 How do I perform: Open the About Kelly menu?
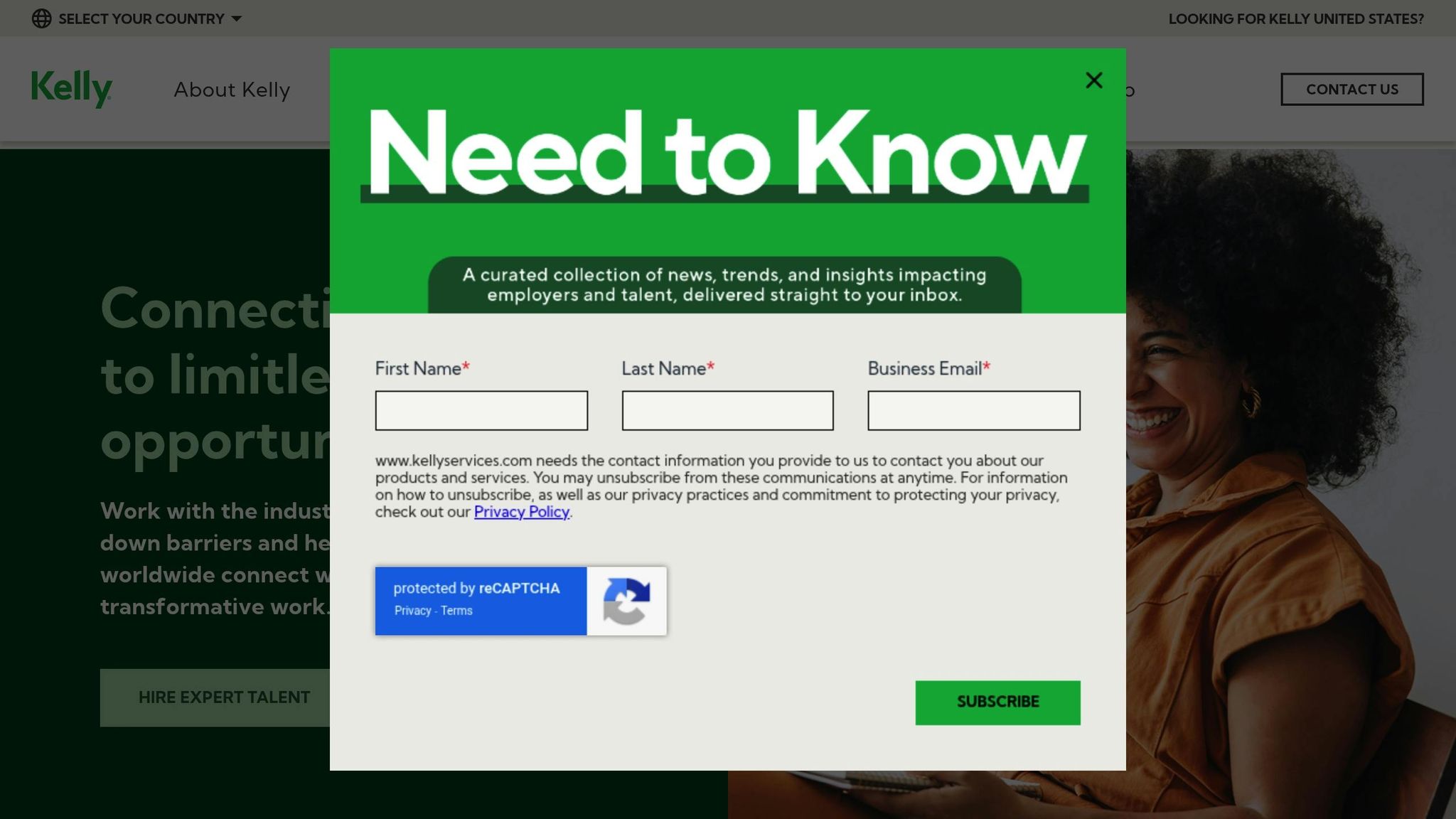click(232, 90)
